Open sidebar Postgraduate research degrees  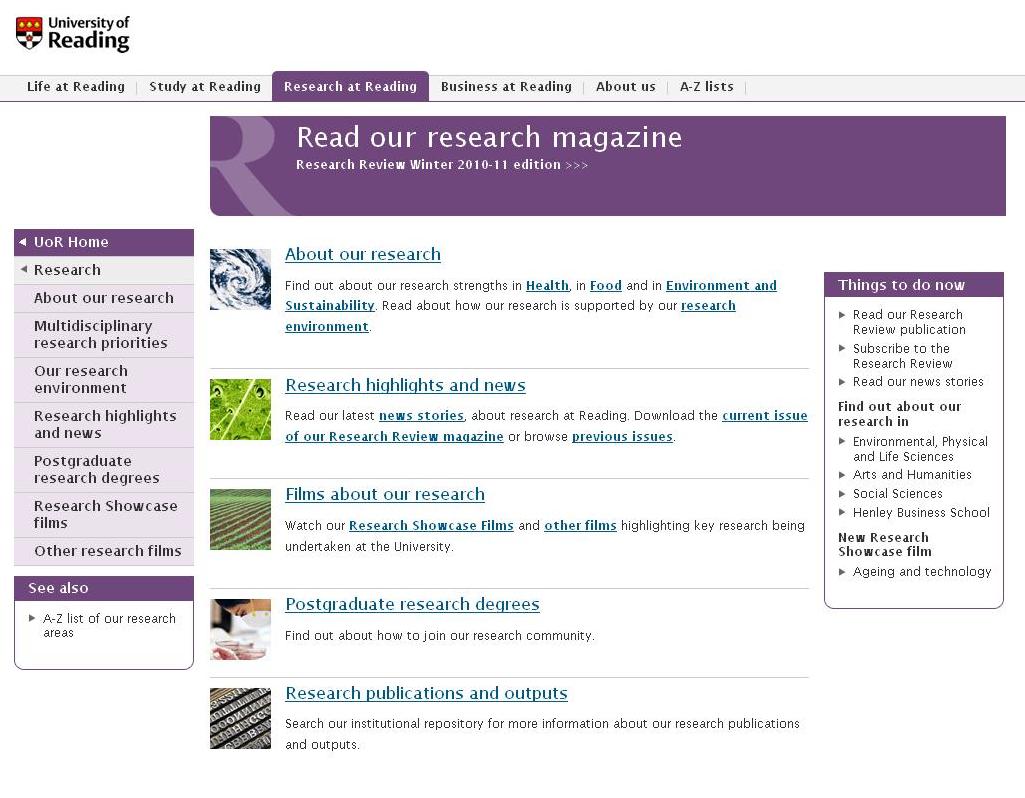(104, 470)
